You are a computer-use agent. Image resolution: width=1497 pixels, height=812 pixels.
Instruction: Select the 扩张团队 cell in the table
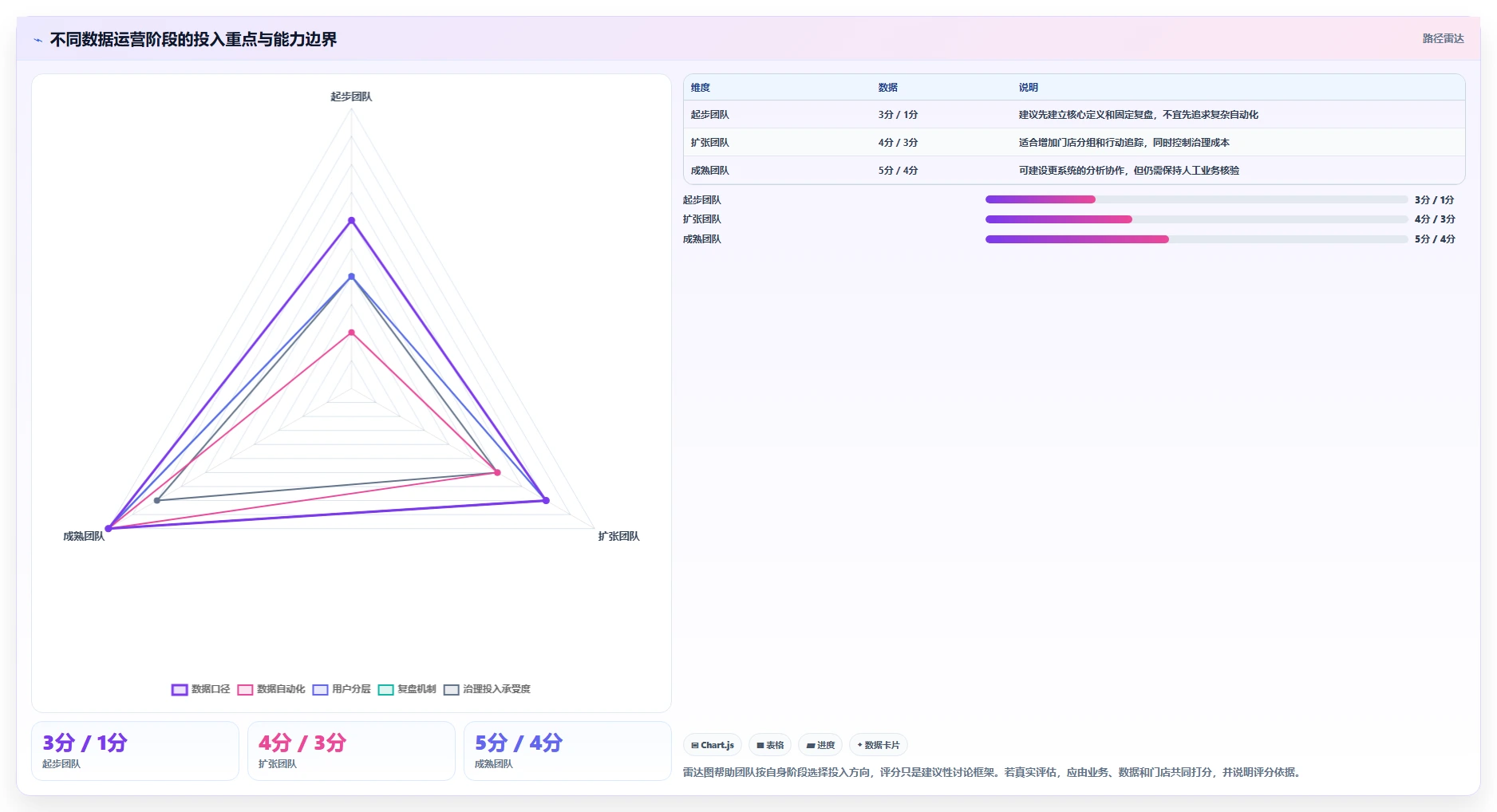coord(710,143)
